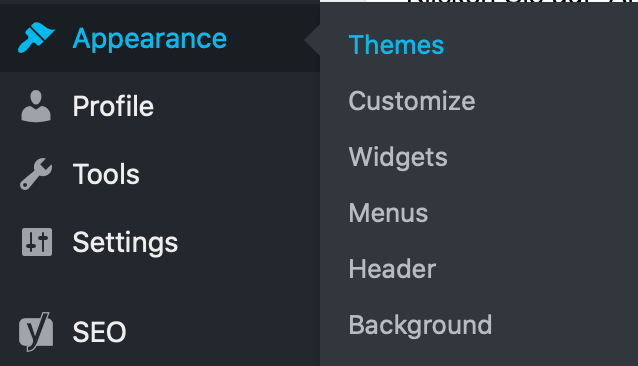The image size is (638, 366).
Task: Select the SEO menu label
Action: tap(100, 332)
